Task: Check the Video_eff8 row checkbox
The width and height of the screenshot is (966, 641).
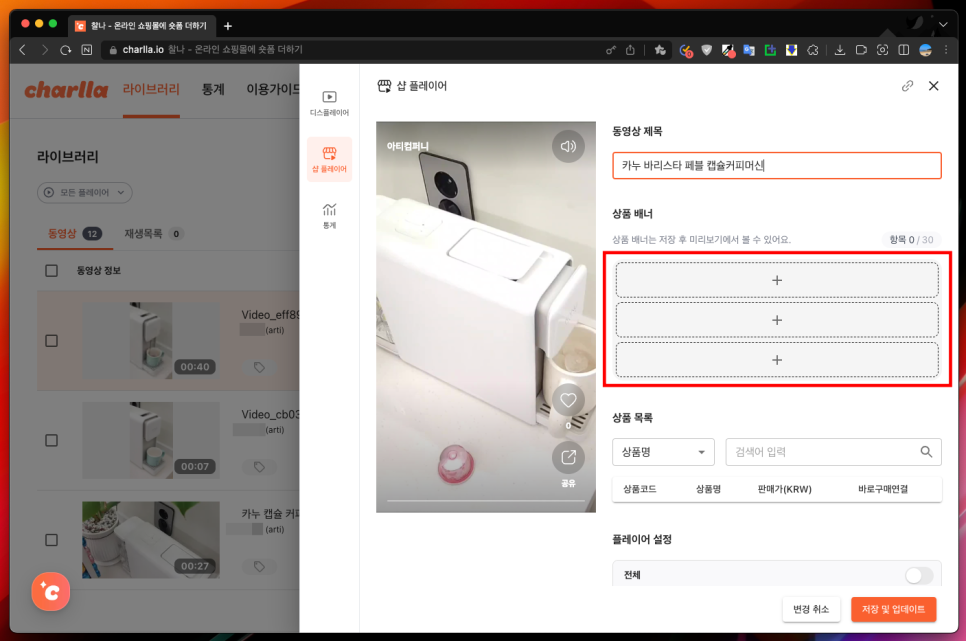Action: [52, 341]
